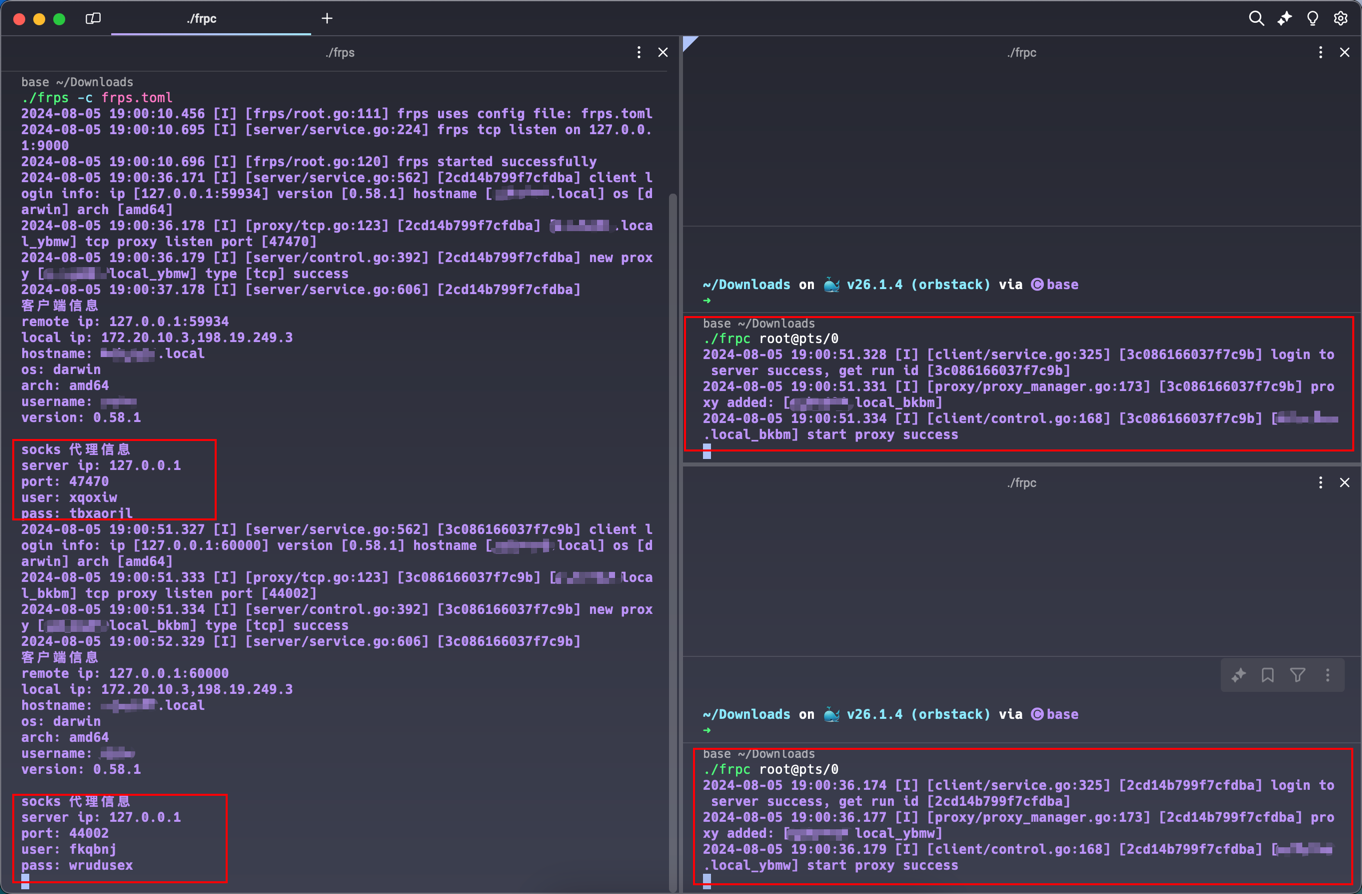The width and height of the screenshot is (1362, 894).
Task: Click the Docker whale icon in bottom ./frpc prompt
Action: [x=832, y=715]
